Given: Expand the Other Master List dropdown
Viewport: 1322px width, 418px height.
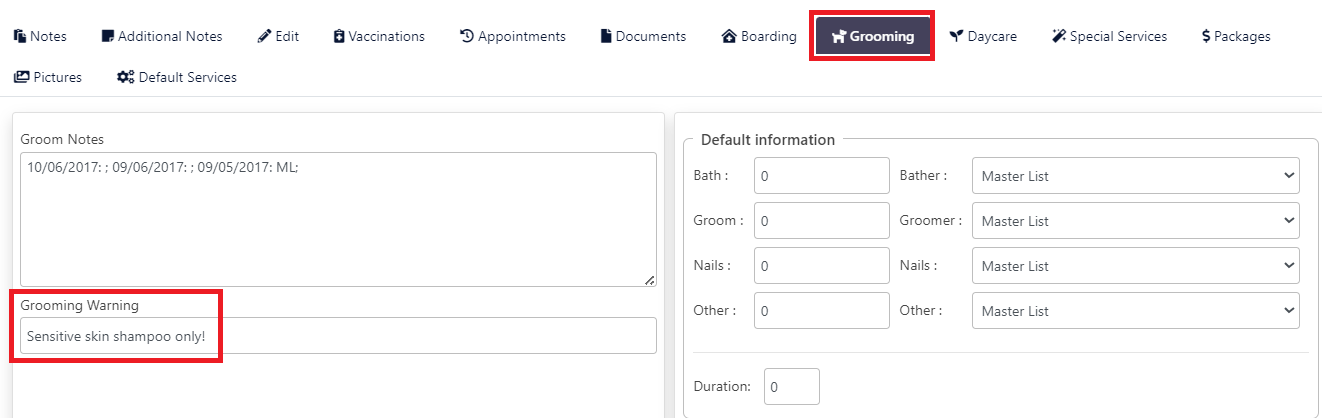Looking at the screenshot, I should pos(1136,311).
